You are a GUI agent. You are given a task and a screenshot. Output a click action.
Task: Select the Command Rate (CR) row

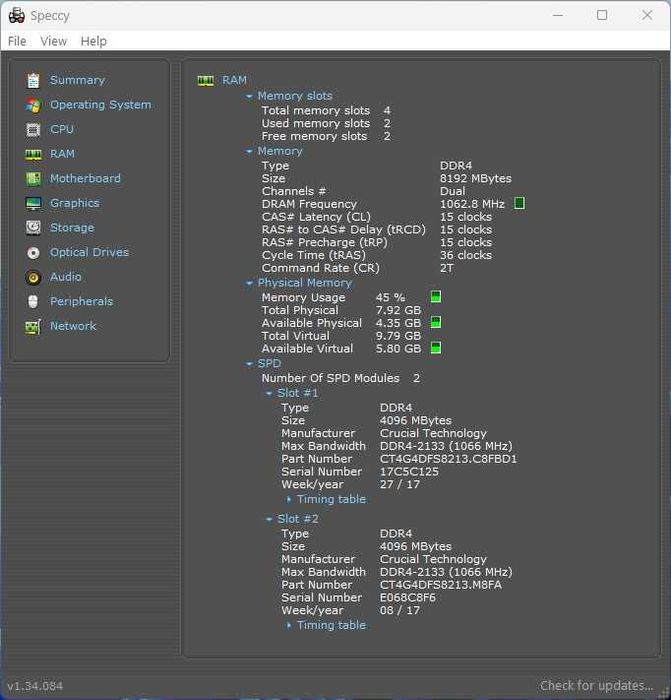[358, 268]
